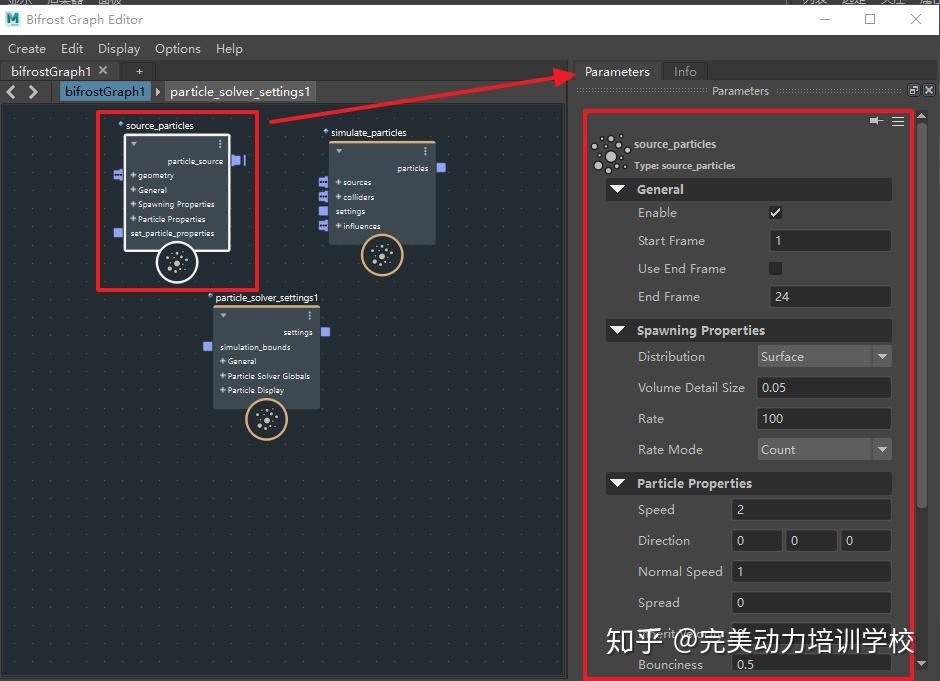This screenshot has height=681, width=940.
Task: Click the back navigation arrow in the graph editor
Action: click(x=11, y=91)
